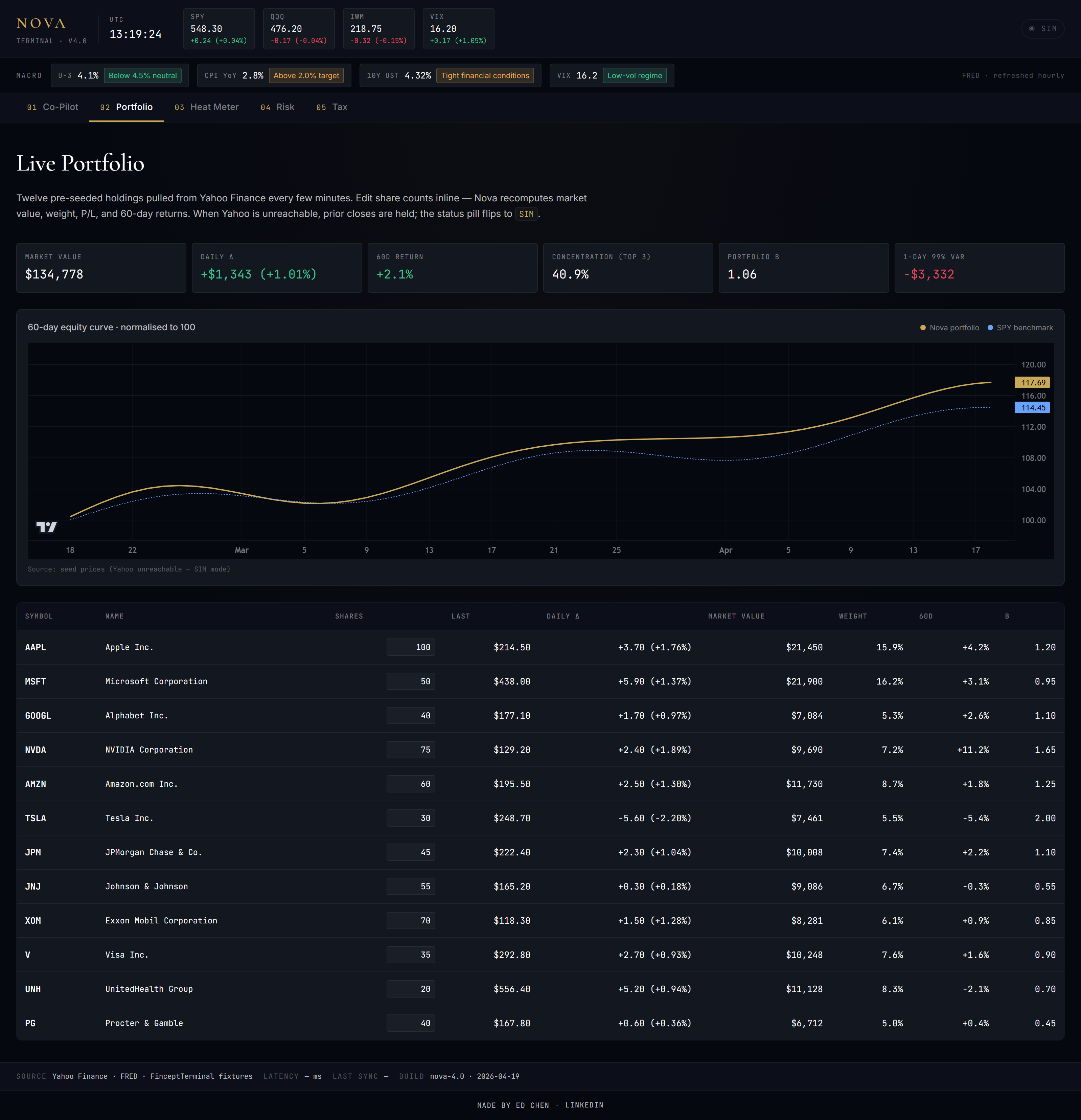Click the SHARES column header
Image resolution: width=1081 pixels, height=1120 pixels.
pos(349,616)
